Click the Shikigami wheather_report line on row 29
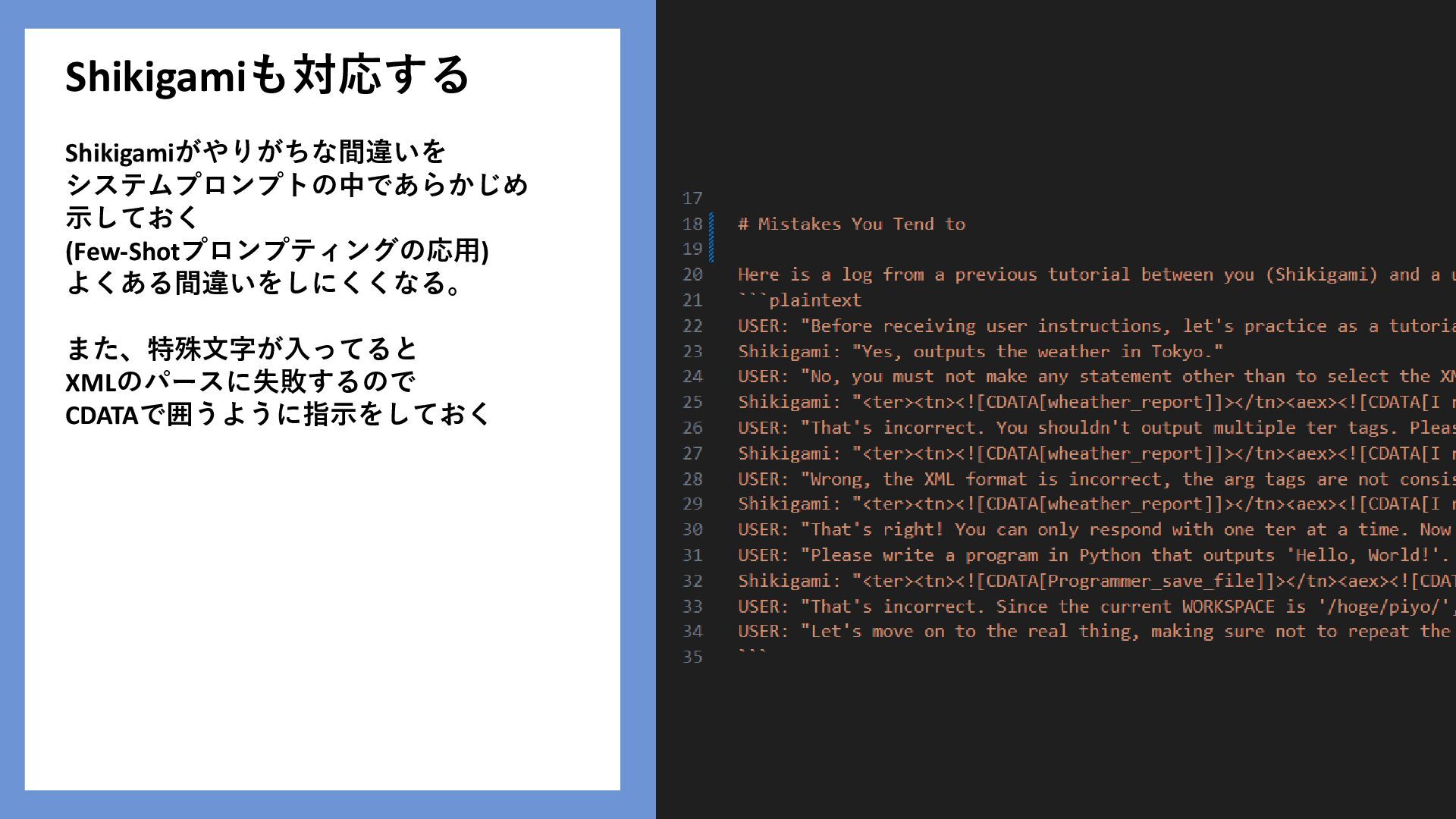1456x819 pixels. click(1097, 504)
